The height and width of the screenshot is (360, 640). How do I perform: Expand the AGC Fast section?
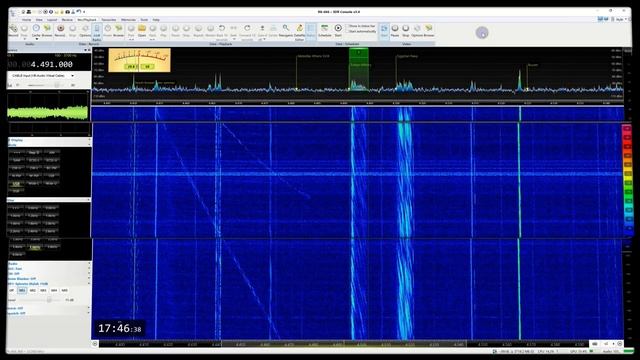(49, 269)
